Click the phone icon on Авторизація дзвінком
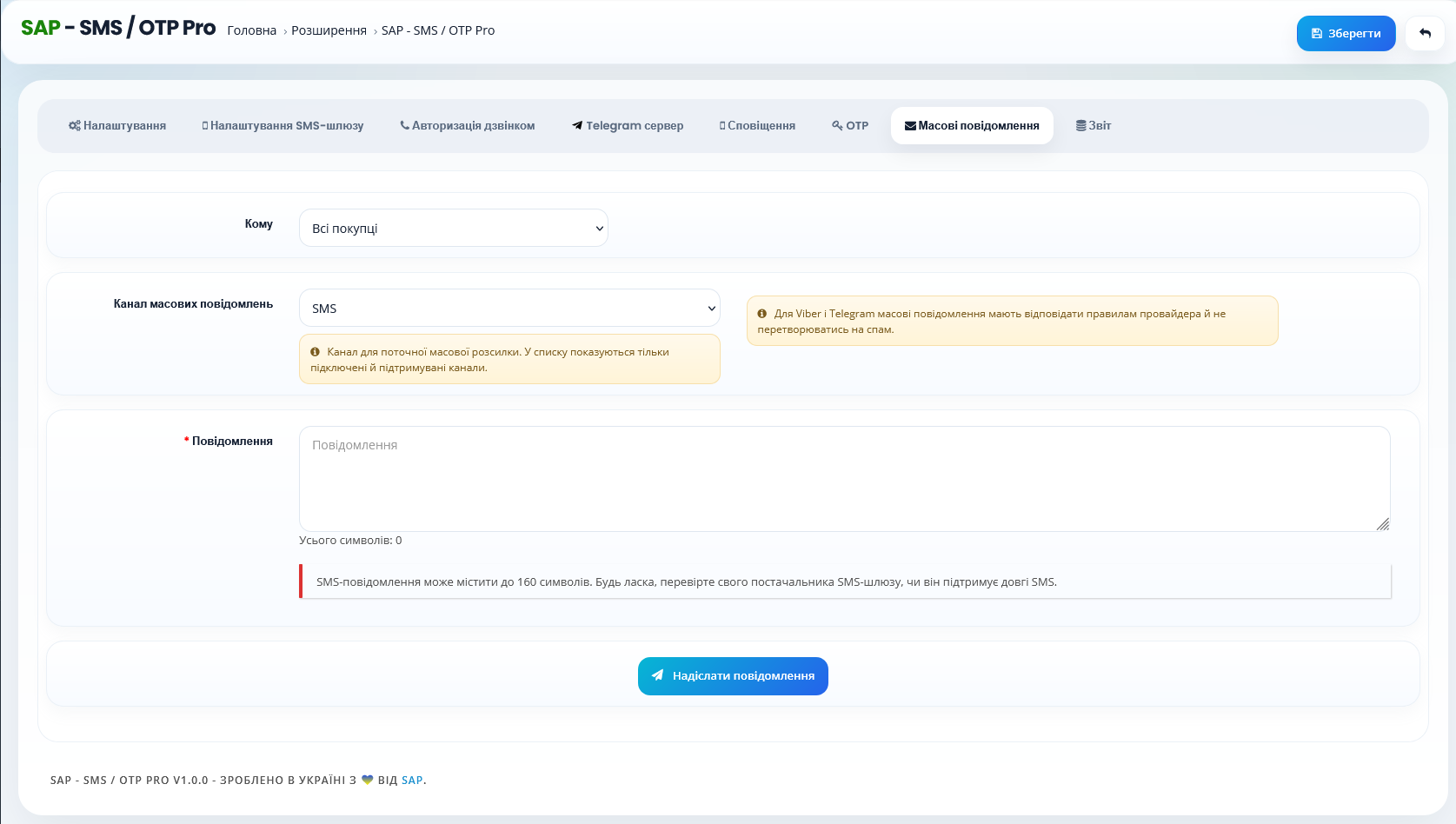This screenshot has width=1456, height=824. click(x=404, y=125)
